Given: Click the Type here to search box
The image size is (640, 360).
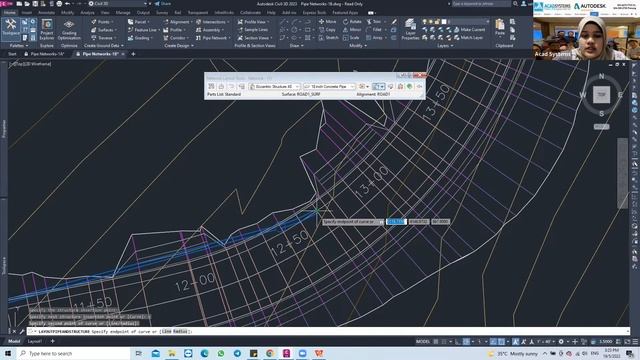Looking at the screenshot, I should coord(73,353).
